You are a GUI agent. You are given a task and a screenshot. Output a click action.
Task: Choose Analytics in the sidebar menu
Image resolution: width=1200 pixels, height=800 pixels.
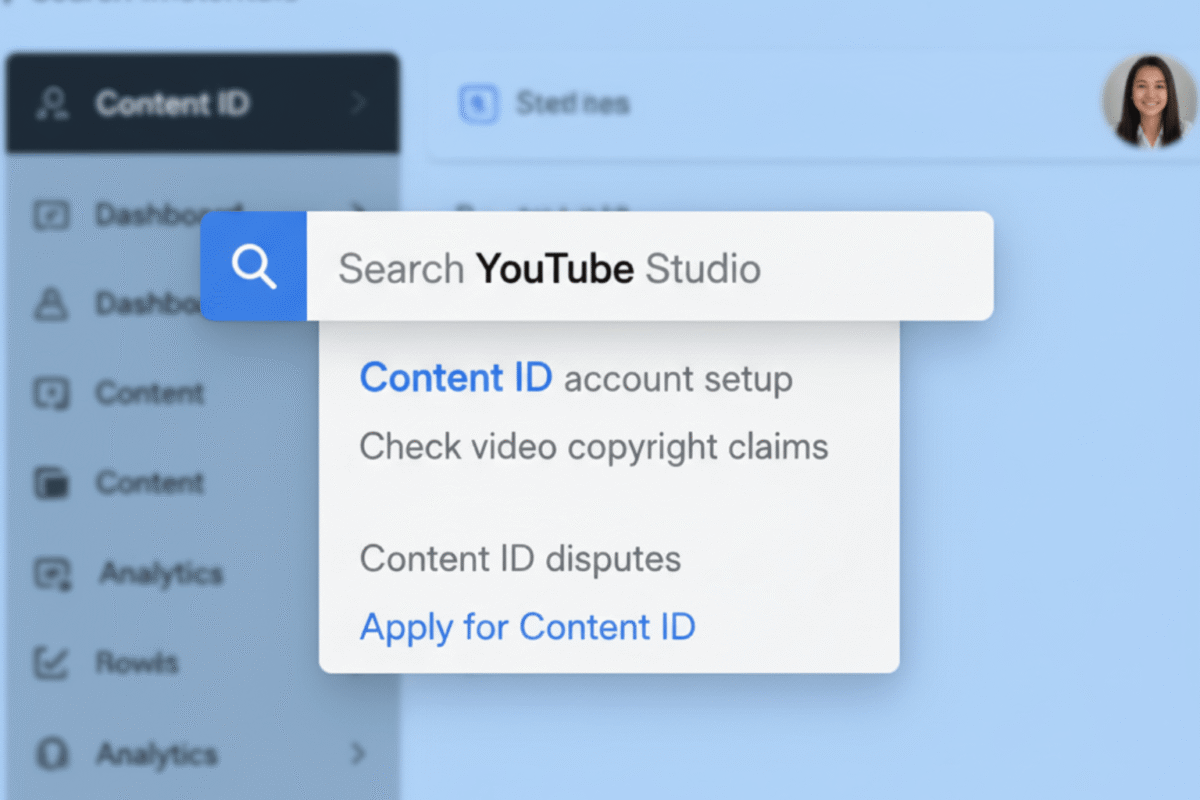coord(160,573)
